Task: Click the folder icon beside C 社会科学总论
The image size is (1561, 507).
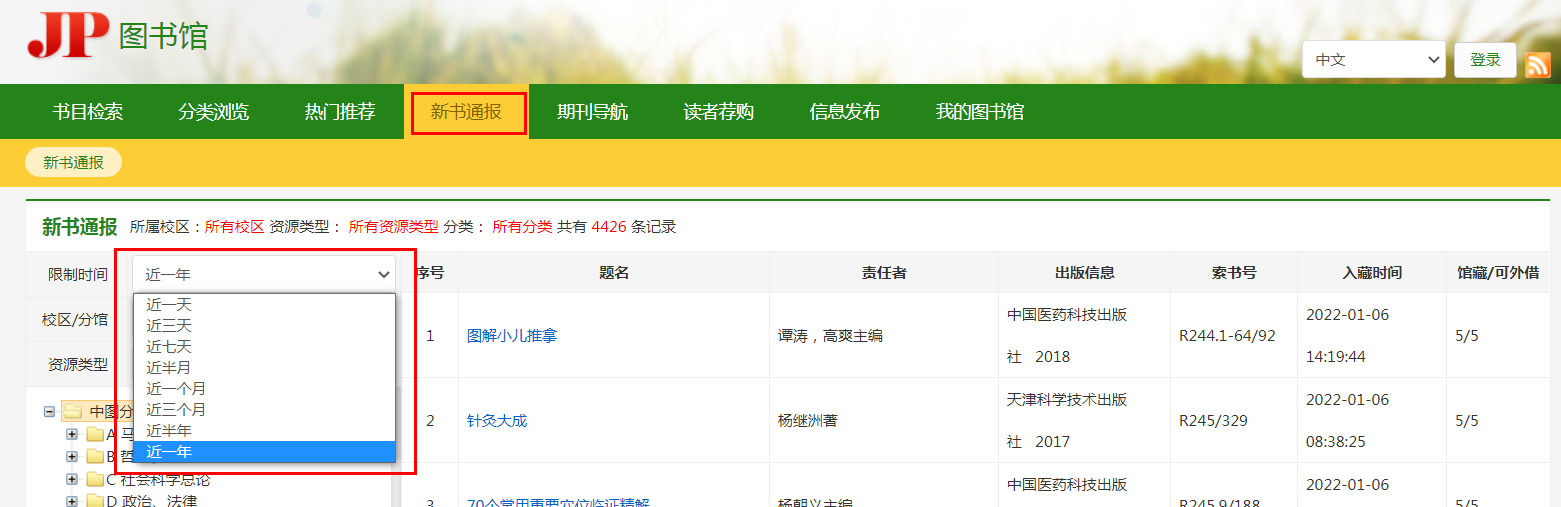Action: click(x=95, y=479)
